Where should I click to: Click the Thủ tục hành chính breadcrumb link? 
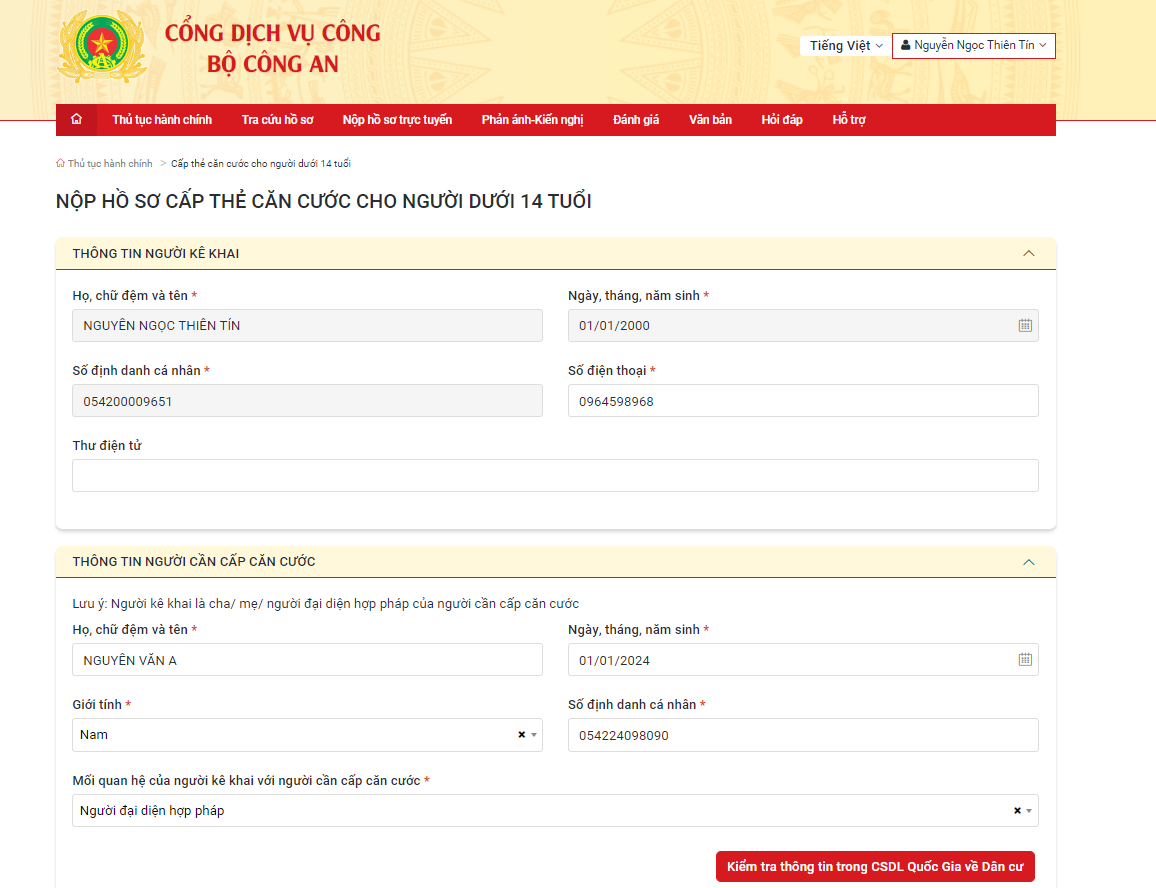click(110, 164)
